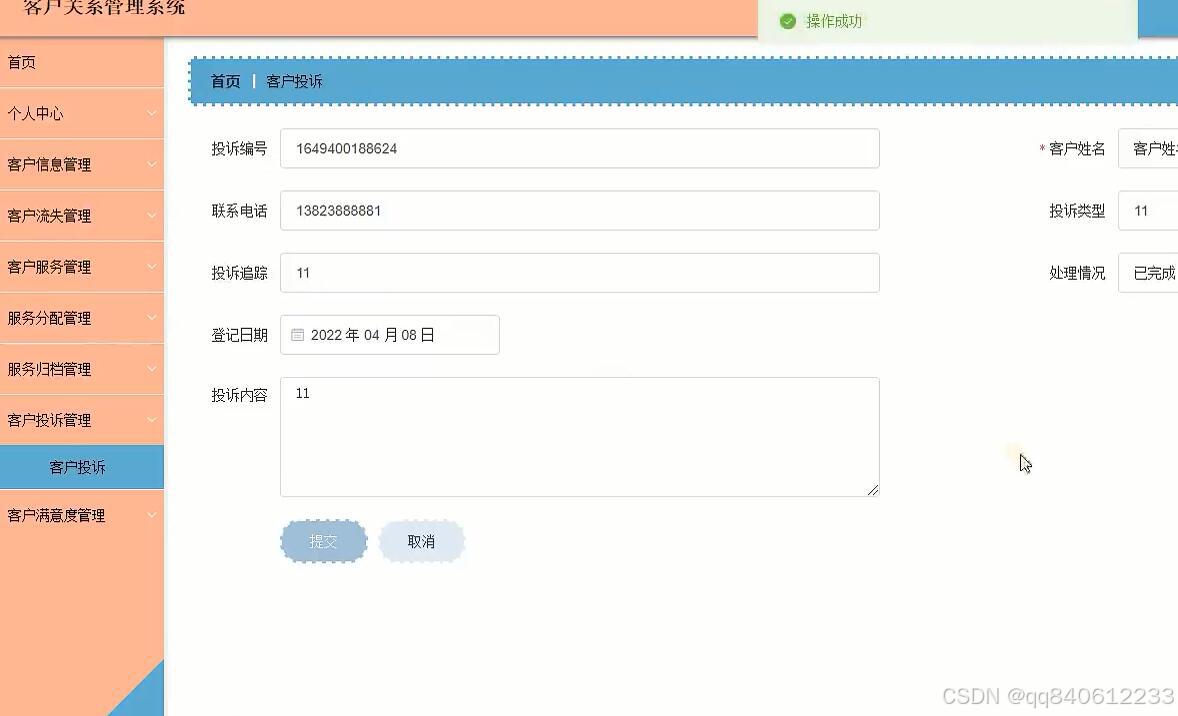Expand the 个人中心 sidebar menu
This screenshot has width=1178, height=716.
point(82,113)
